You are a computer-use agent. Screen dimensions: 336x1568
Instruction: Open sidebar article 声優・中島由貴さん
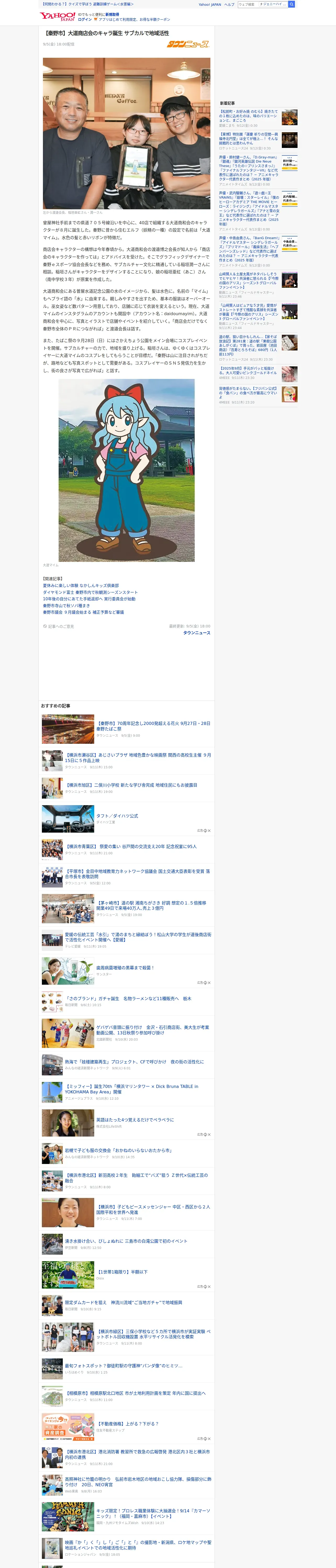point(249,249)
